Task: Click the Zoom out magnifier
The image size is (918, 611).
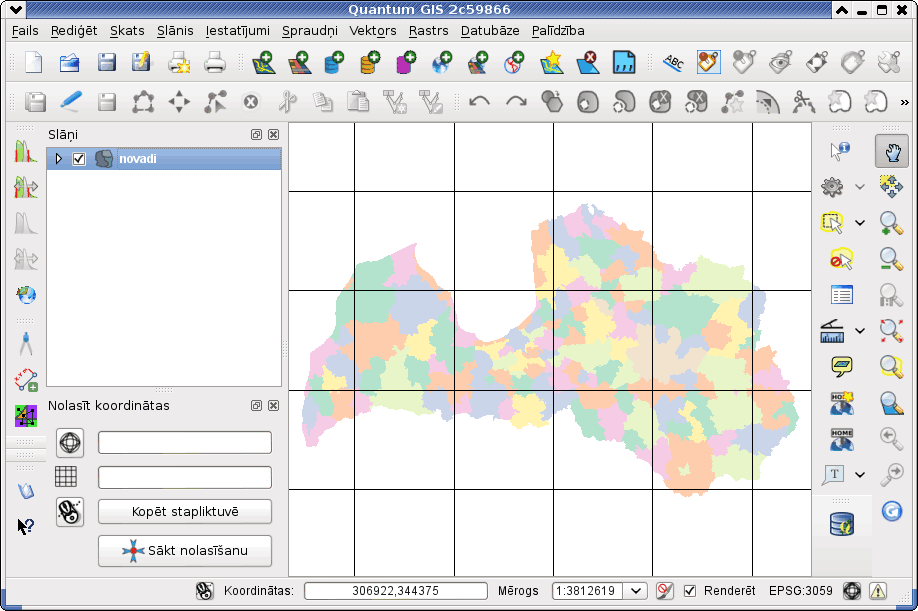Action: point(891,259)
